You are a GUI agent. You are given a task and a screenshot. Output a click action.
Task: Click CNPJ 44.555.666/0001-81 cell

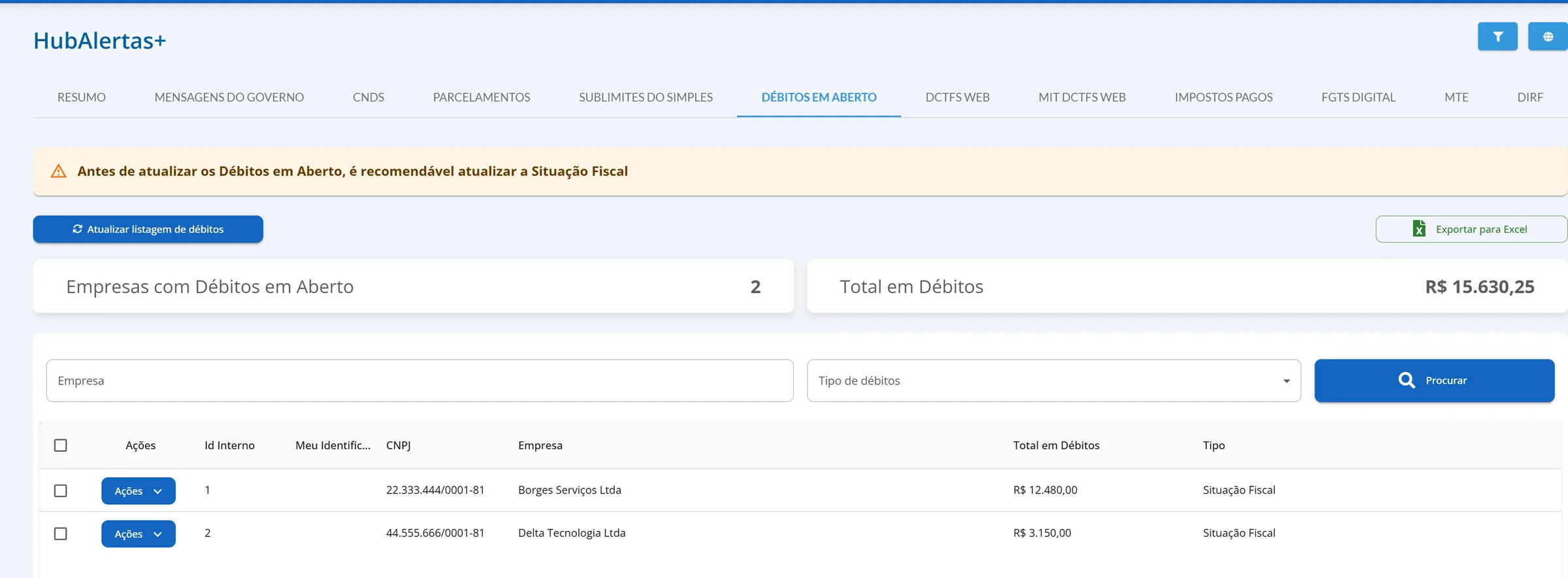(x=435, y=534)
